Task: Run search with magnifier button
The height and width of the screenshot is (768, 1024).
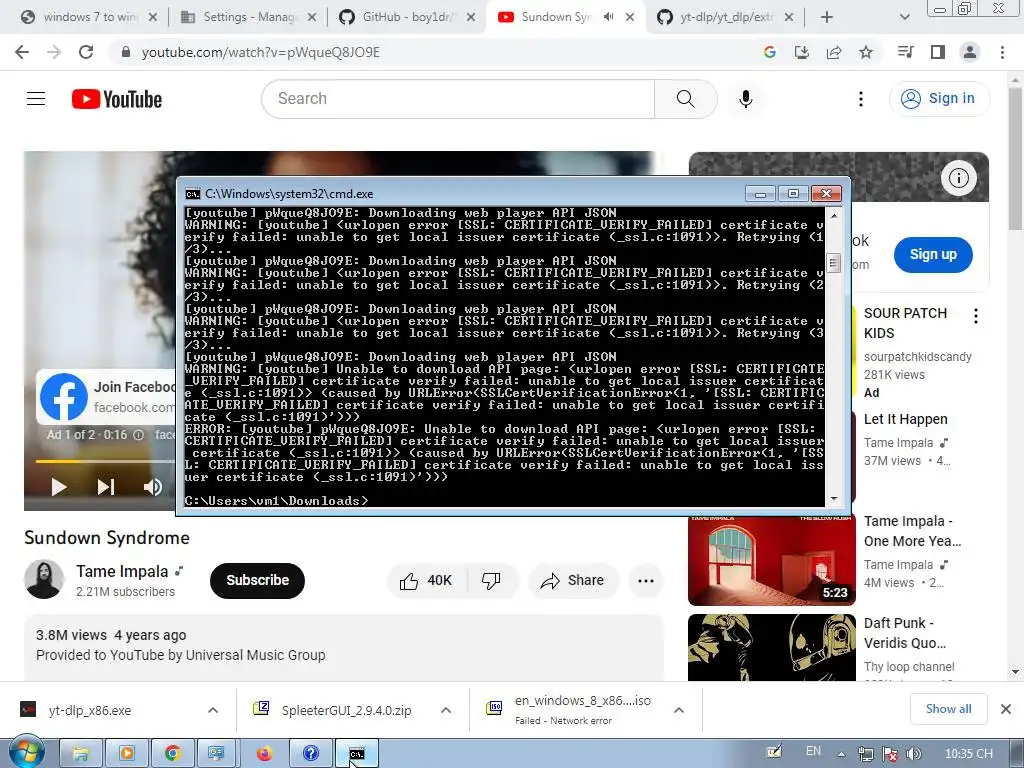Action: (685, 99)
